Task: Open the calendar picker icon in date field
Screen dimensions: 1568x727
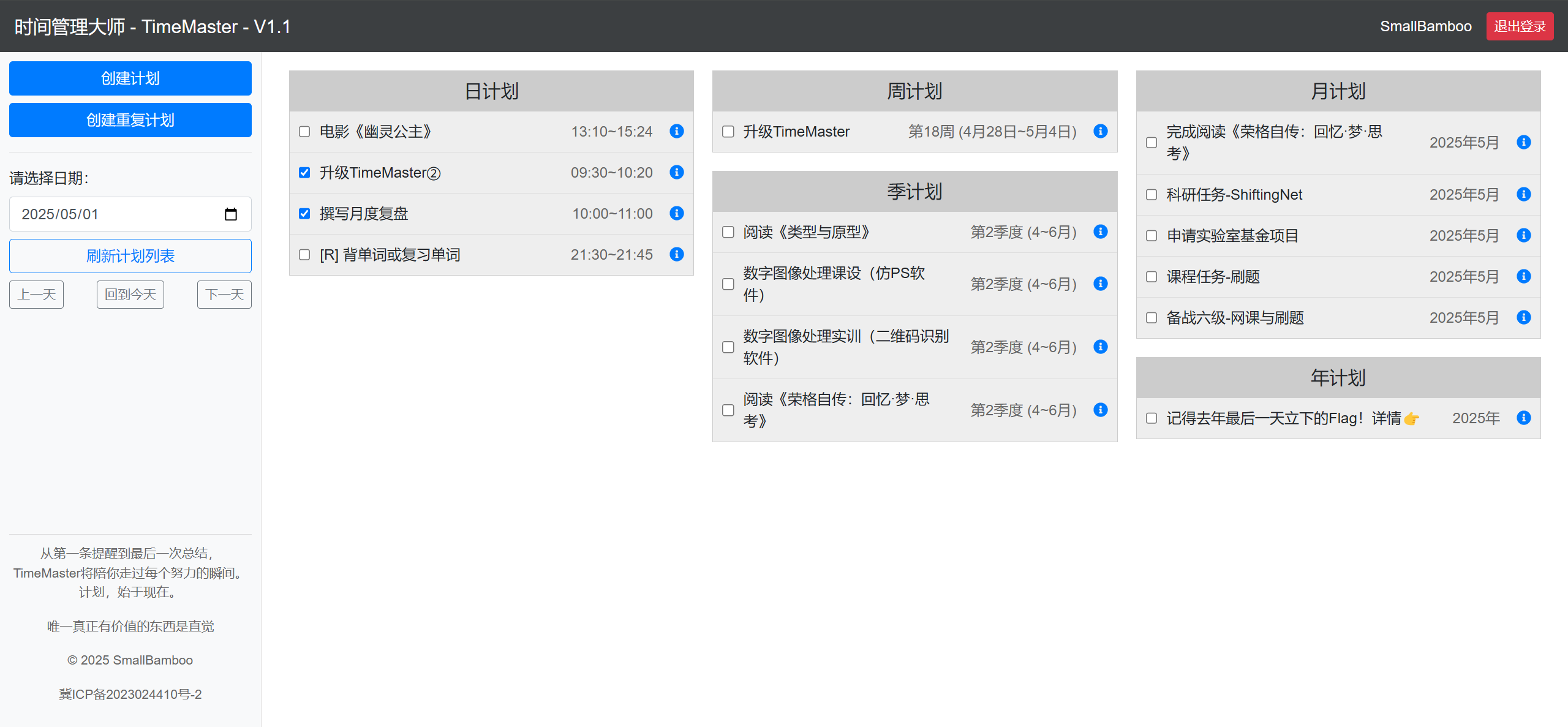Action: (x=231, y=214)
